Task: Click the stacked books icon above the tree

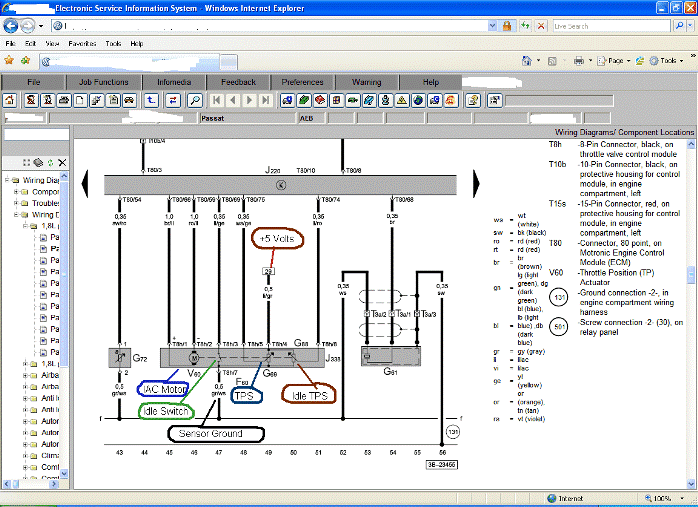Action: tap(38, 162)
